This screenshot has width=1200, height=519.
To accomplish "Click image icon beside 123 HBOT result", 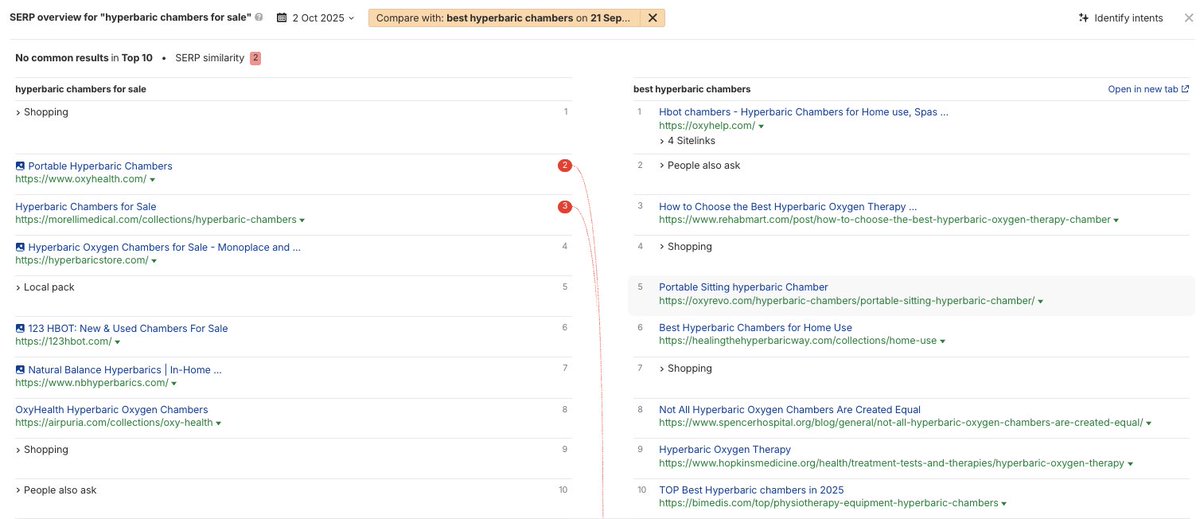I will 20,329.
